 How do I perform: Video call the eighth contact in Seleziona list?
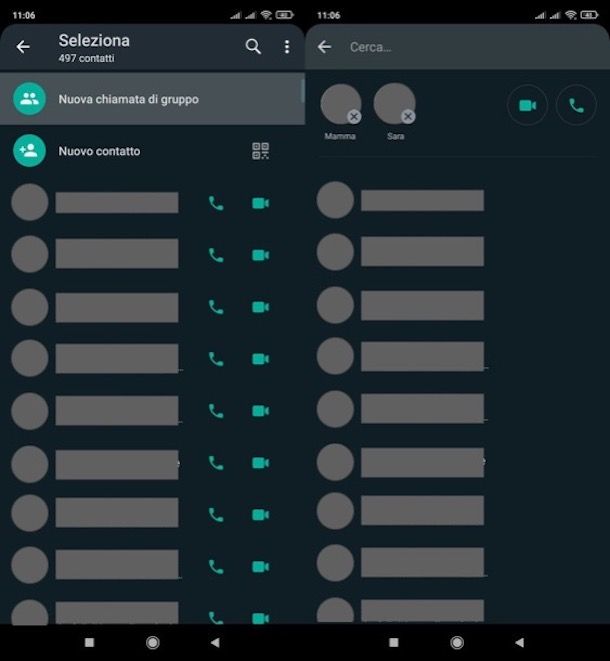[261, 567]
